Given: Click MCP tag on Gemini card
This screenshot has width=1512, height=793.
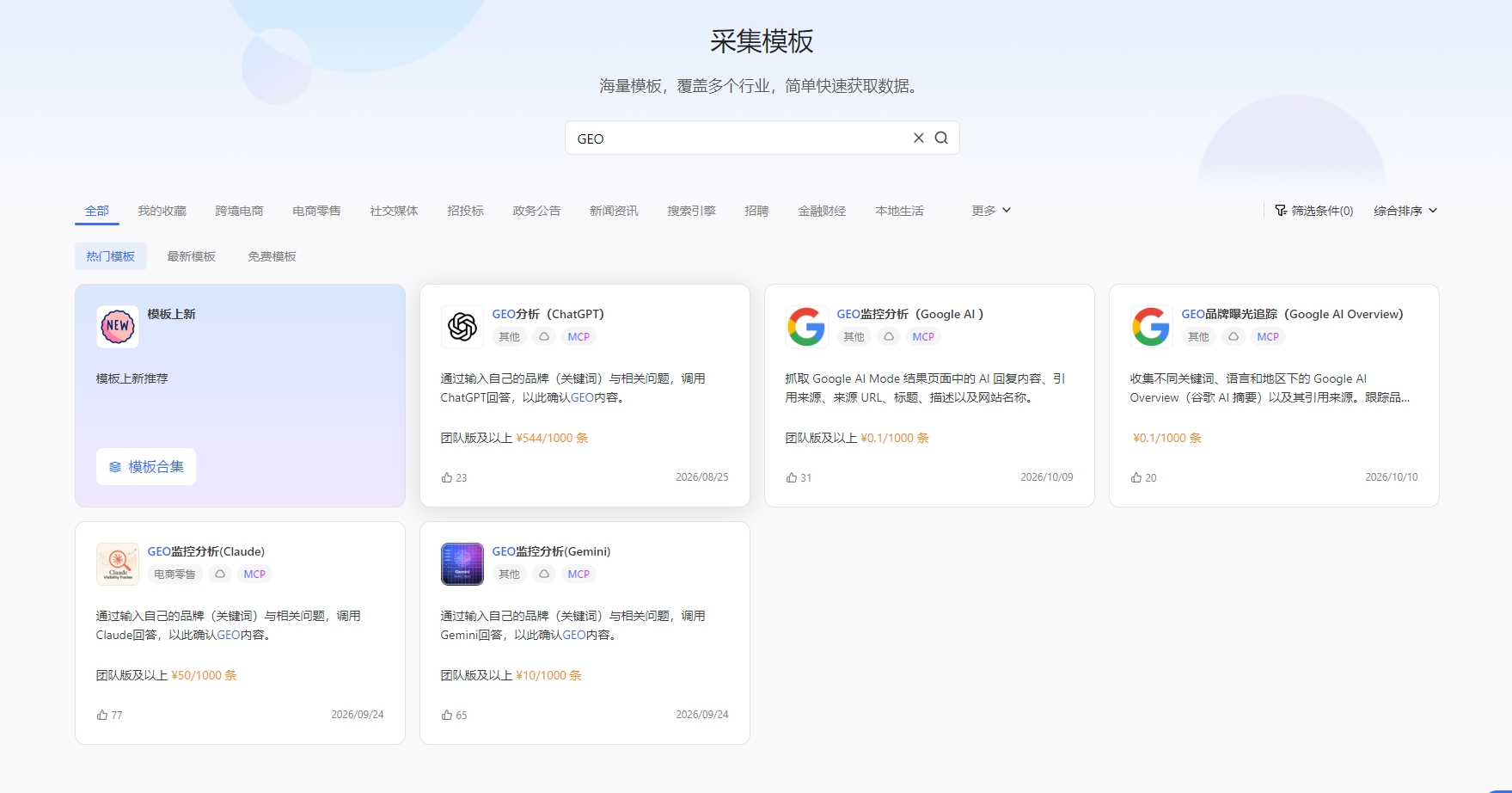Looking at the screenshot, I should point(578,574).
